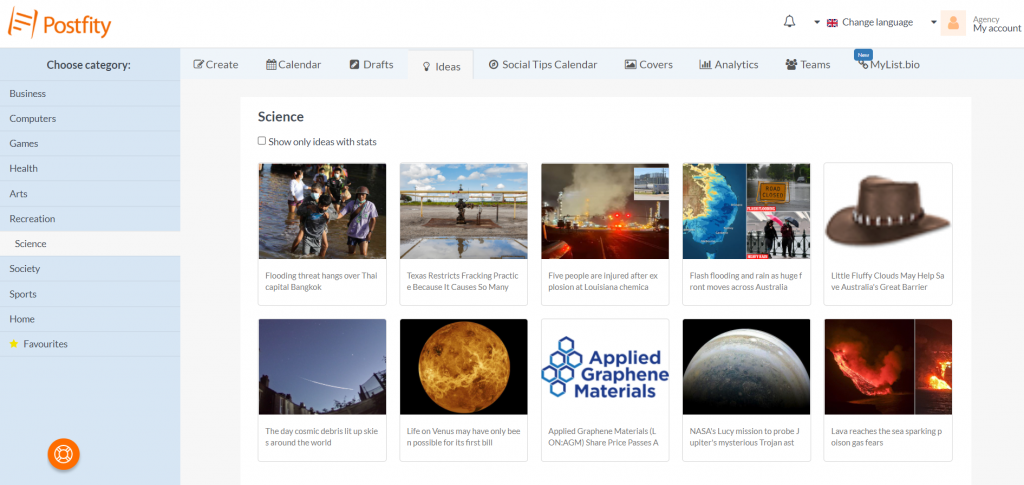Select the Arts category
Image resolution: width=1024 pixels, height=485 pixels.
point(90,194)
